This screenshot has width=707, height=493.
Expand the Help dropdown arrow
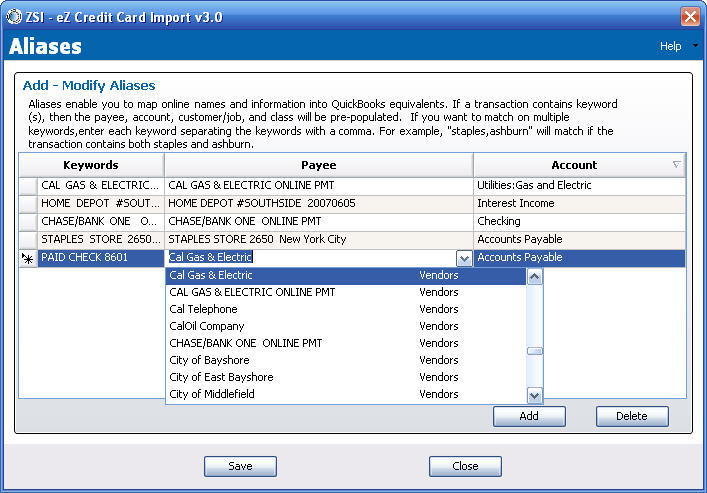point(695,46)
